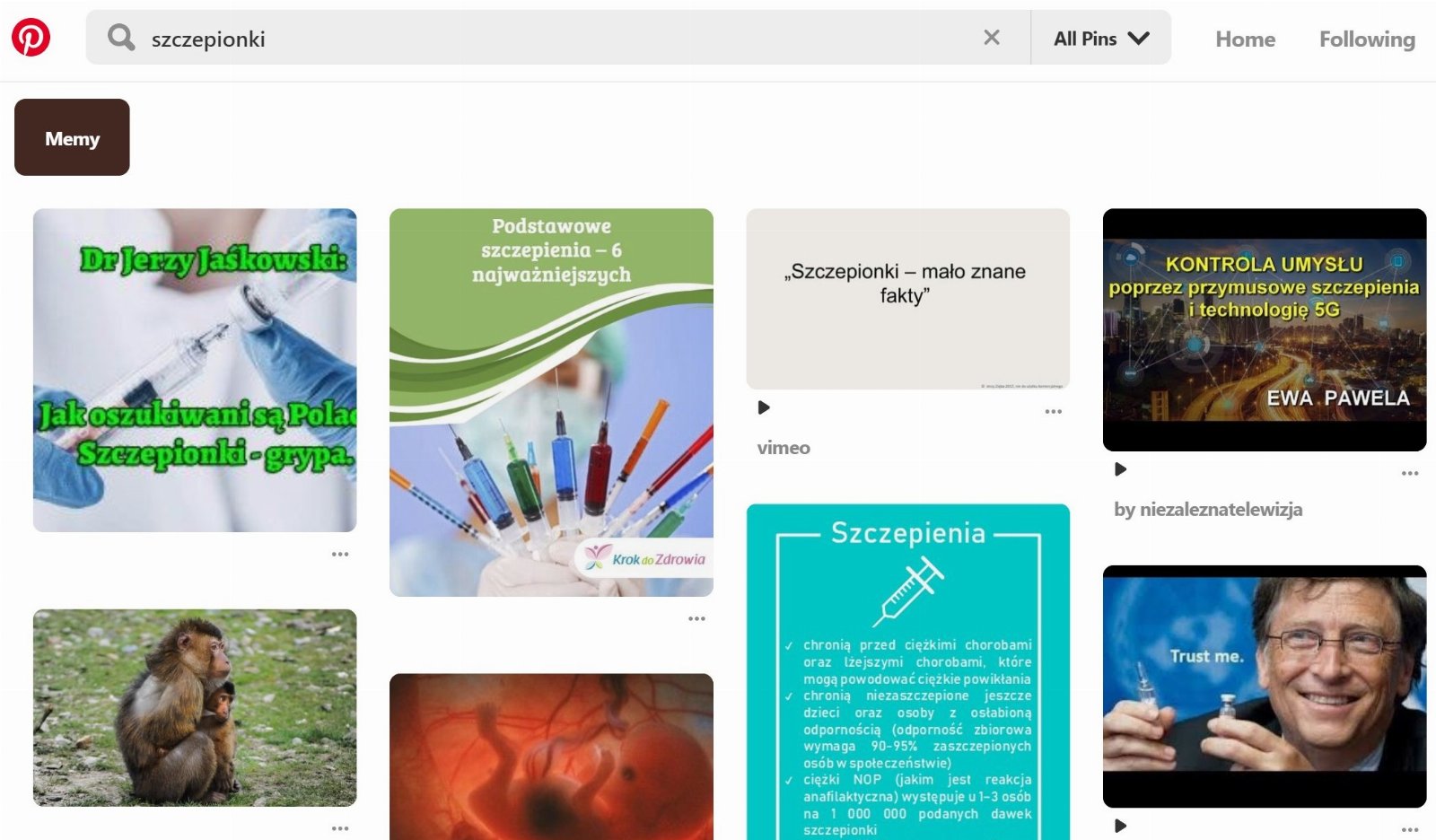1436x840 pixels.
Task: Click the Pinterest logo icon
Action: click(31, 37)
